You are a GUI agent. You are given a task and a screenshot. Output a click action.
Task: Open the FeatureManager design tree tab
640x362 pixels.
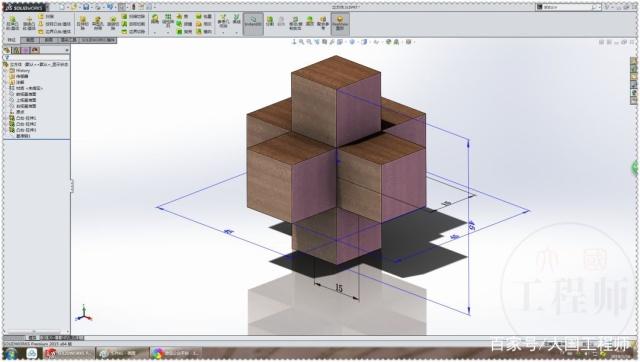(7, 50)
